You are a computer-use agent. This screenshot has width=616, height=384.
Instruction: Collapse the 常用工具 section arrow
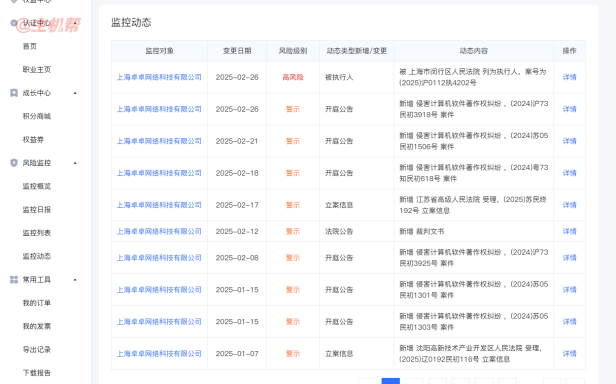pos(75,280)
